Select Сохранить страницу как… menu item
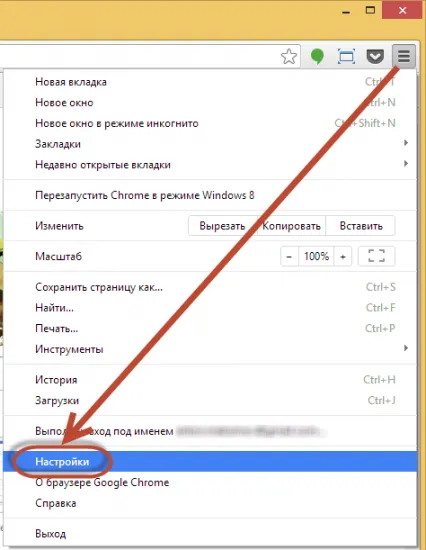The image size is (426, 550). [210, 287]
